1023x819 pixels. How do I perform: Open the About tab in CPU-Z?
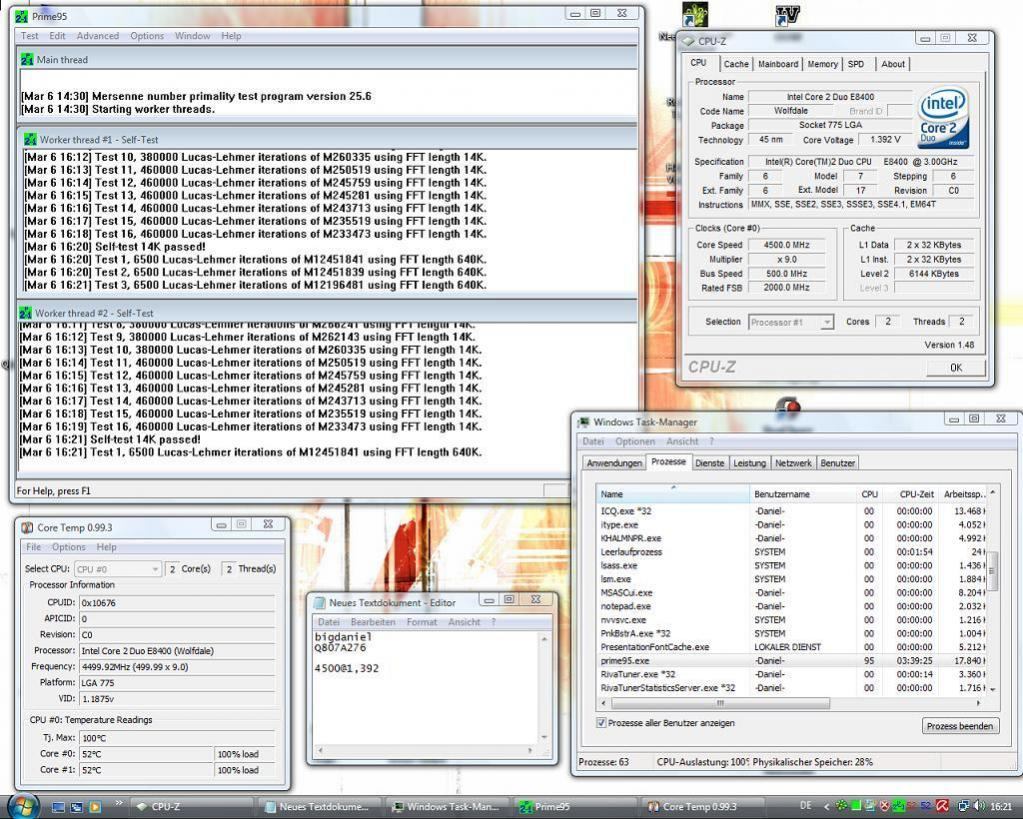[893, 64]
